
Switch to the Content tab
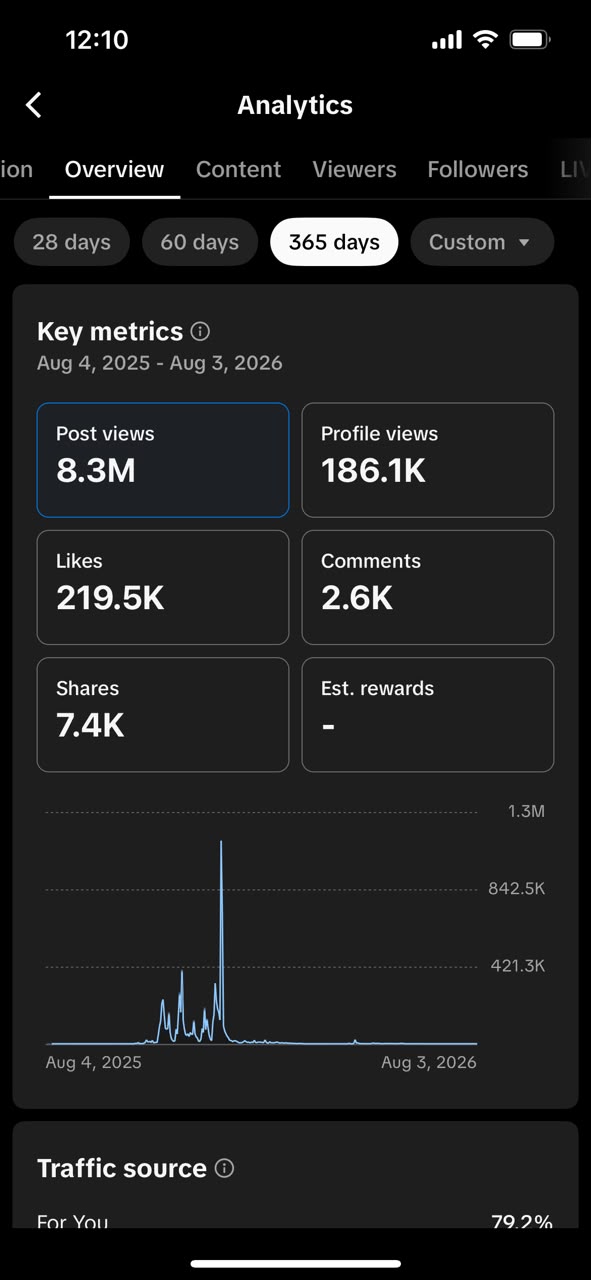(238, 170)
